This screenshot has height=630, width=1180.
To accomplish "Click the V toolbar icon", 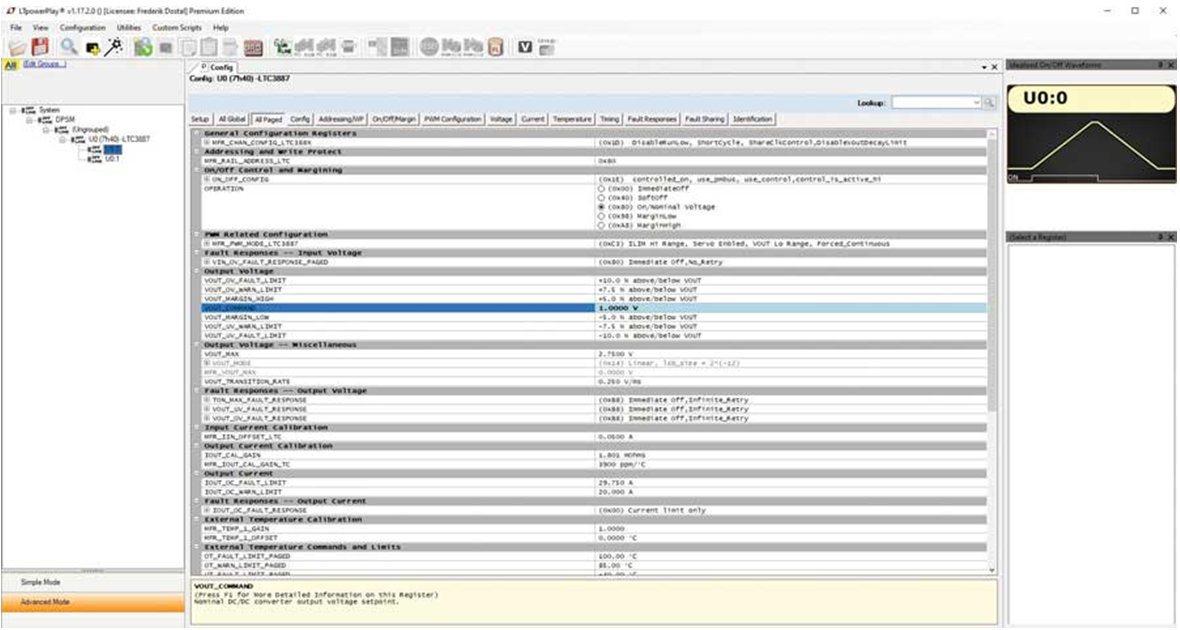I will click(x=525, y=47).
